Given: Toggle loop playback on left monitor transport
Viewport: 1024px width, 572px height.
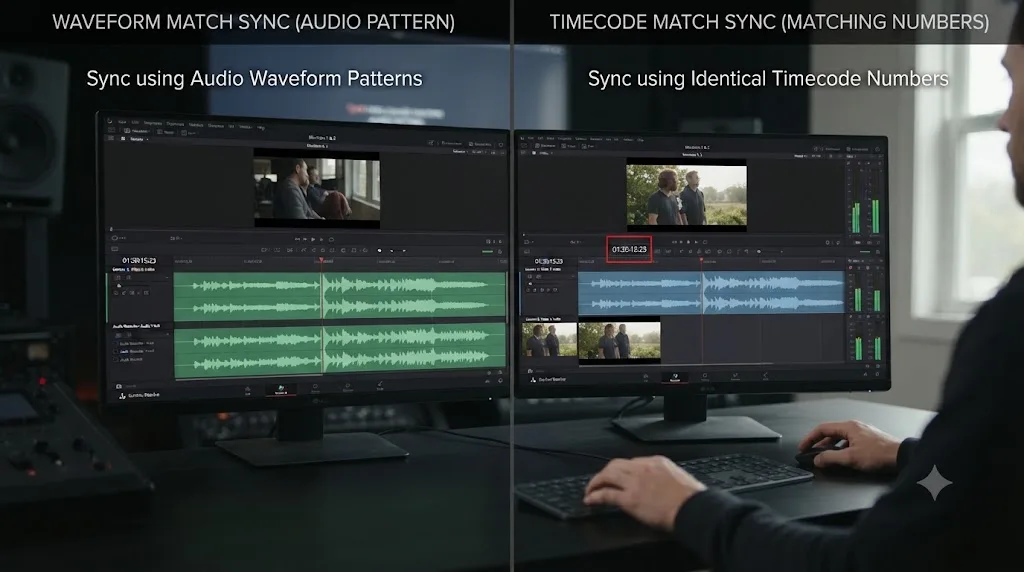Looking at the screenshot, I should 331,240.
